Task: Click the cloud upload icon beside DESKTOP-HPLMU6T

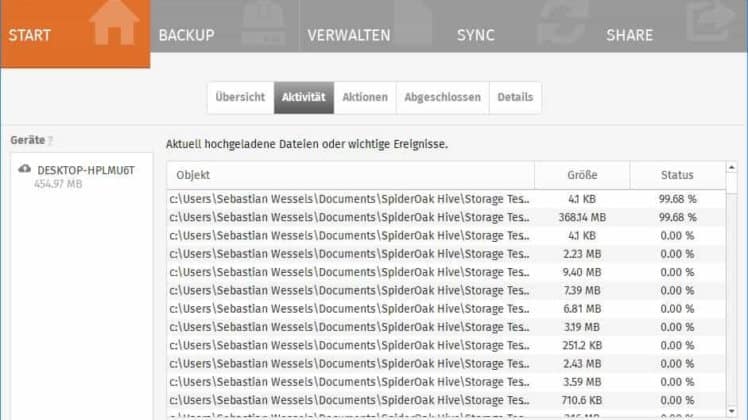Action: [x=24, y=169]
